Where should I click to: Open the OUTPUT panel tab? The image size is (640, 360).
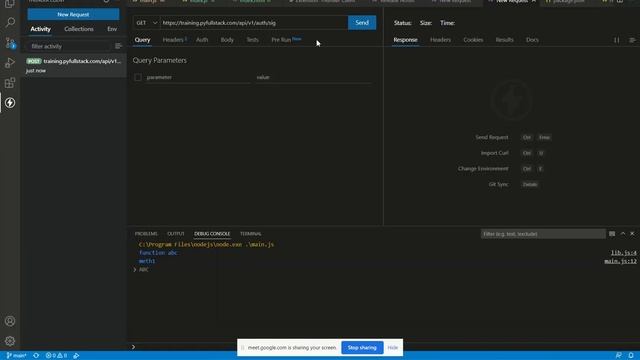176,234
